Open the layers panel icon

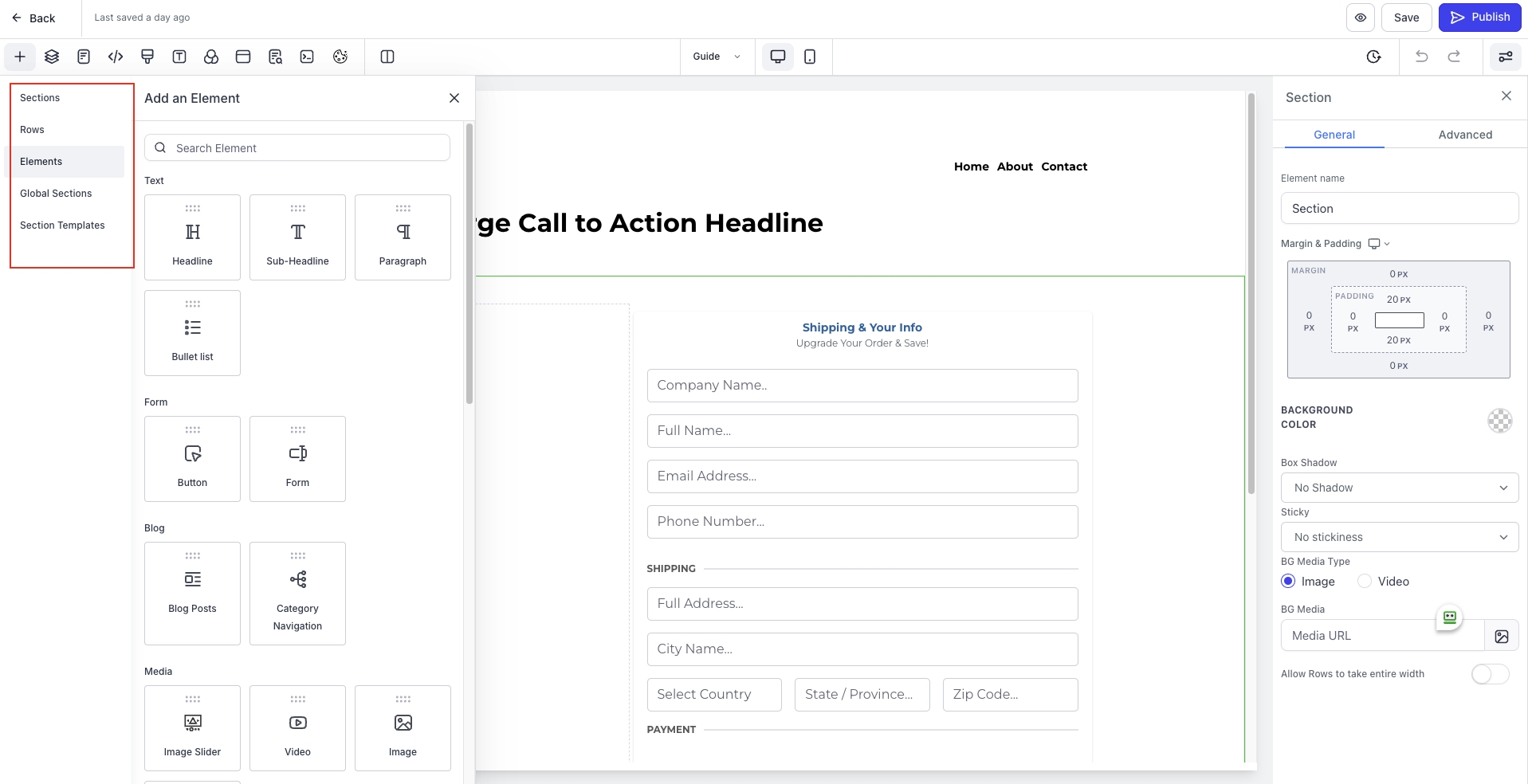(x=52, y=57)
